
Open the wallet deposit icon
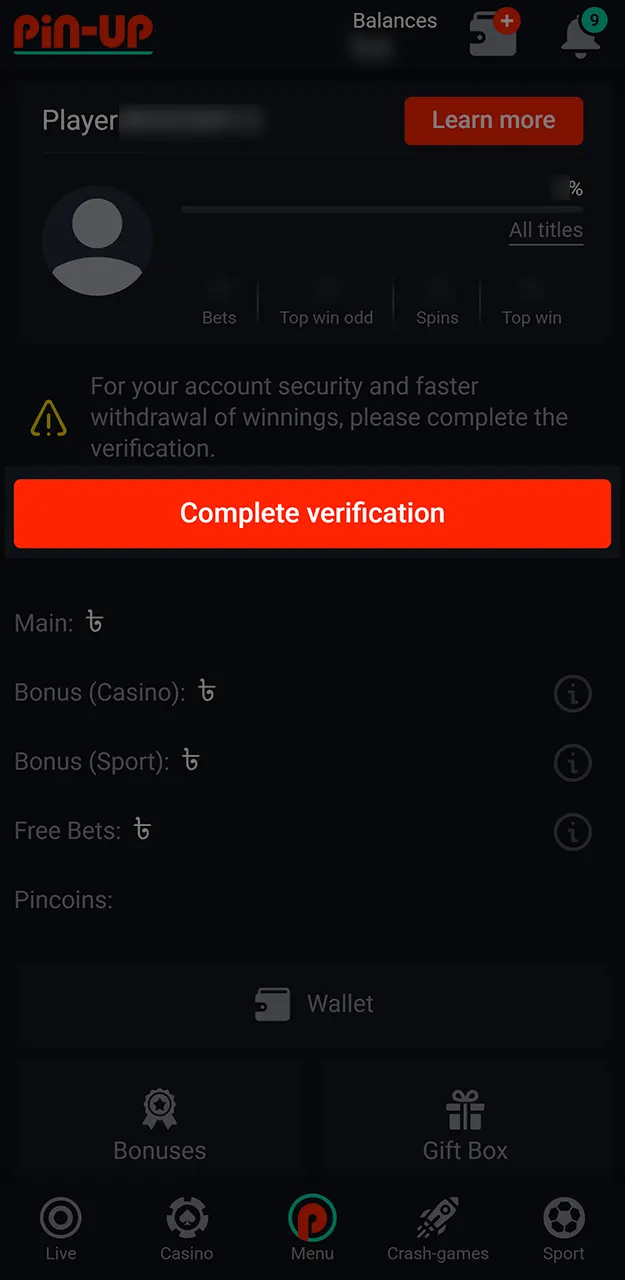pos(492,33)
